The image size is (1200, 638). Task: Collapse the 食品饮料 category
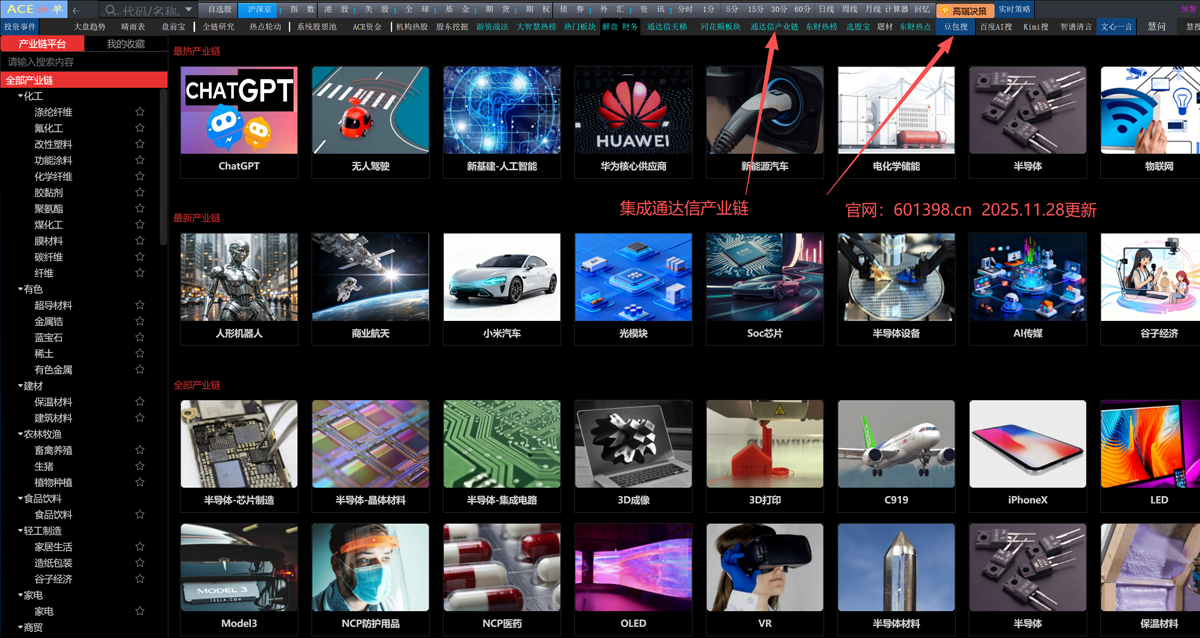coord(22,498)
